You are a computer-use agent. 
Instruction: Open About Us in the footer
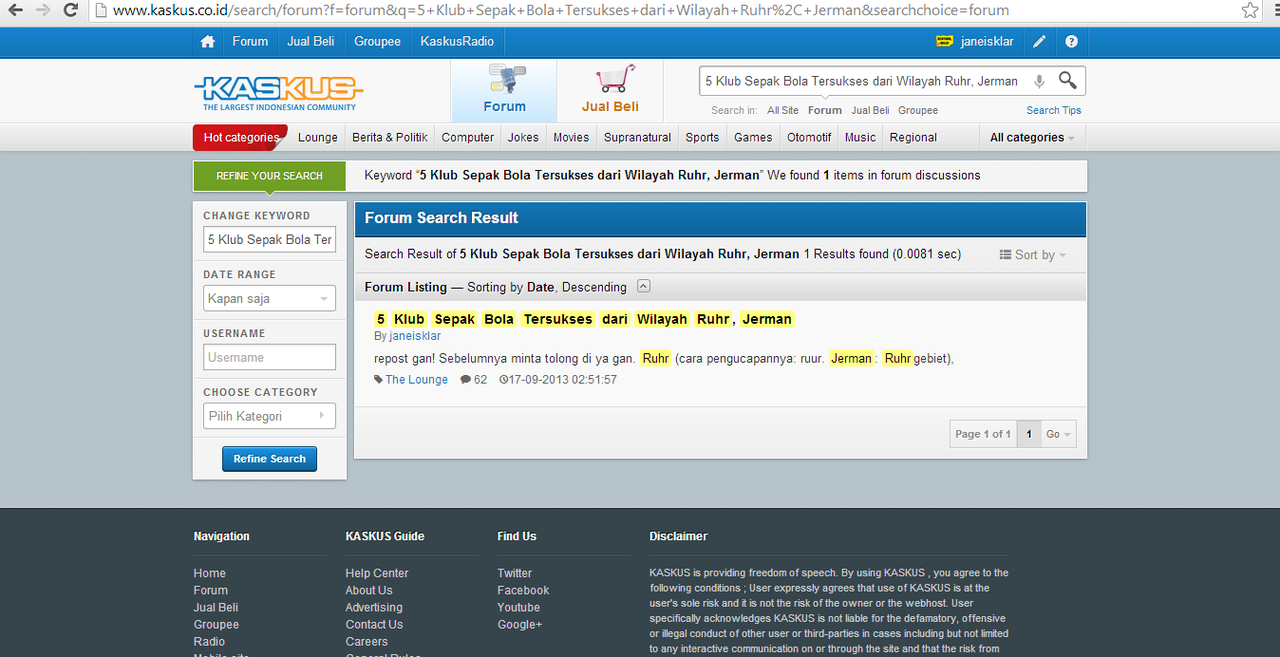(369, 590)
